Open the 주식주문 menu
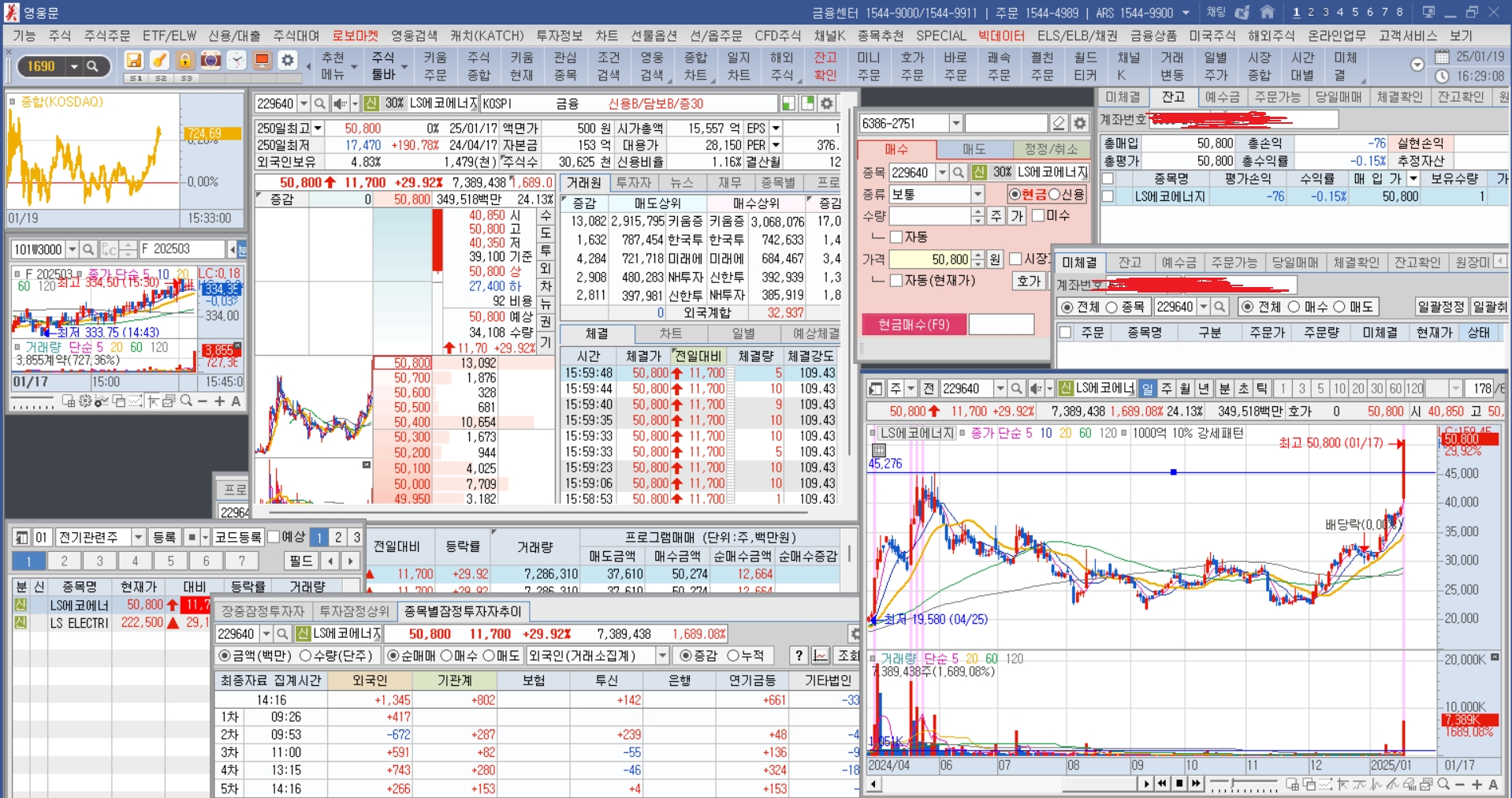This screenshot has height=798, width=1512. click(107, 35)
